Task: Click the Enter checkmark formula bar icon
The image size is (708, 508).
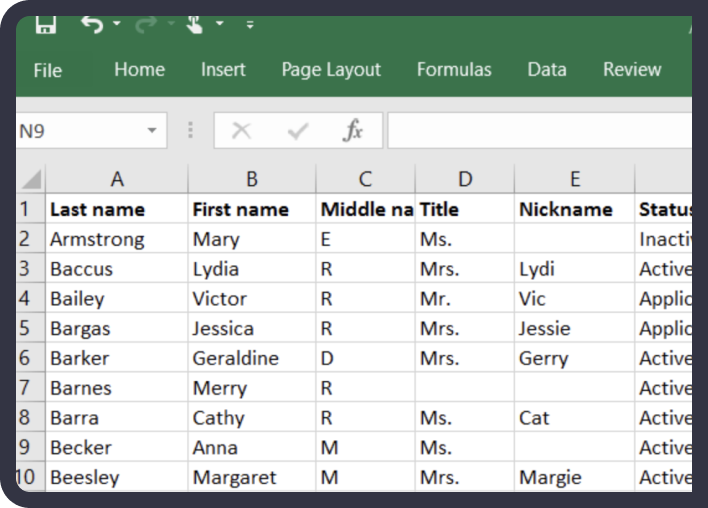Action: [298, 131]
